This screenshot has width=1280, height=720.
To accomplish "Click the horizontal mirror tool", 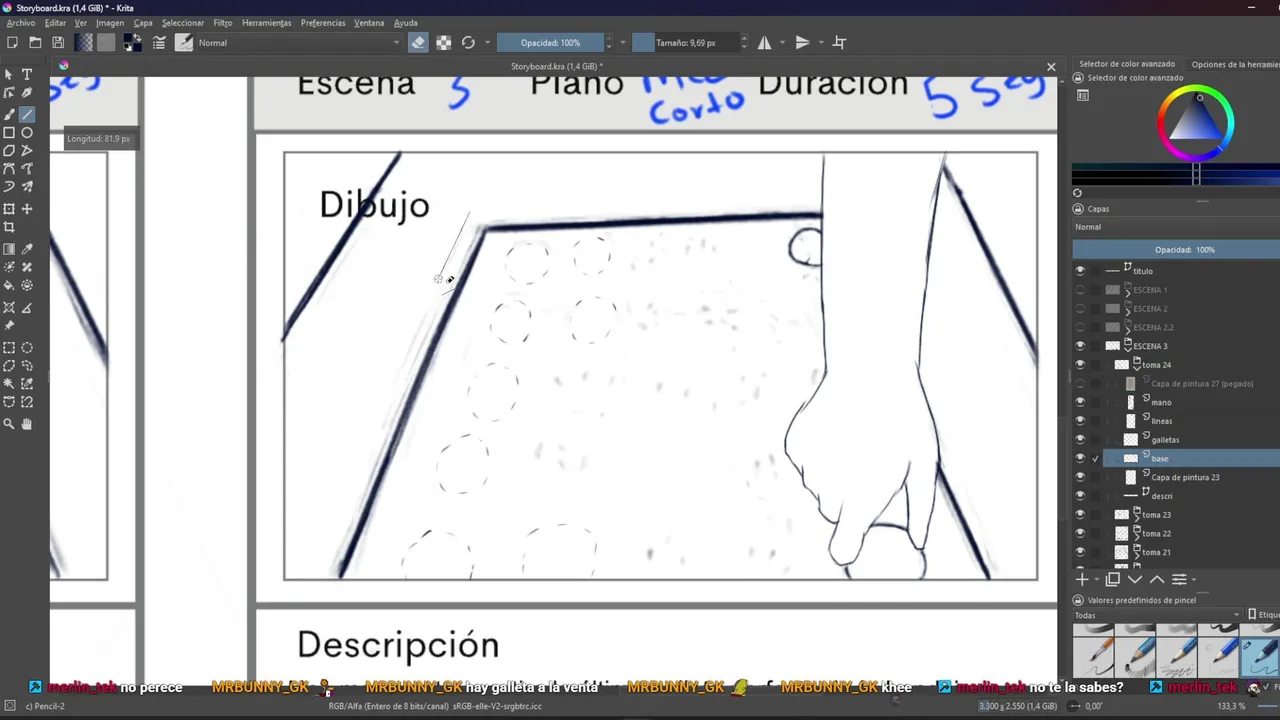I will [x=764, y=42].
